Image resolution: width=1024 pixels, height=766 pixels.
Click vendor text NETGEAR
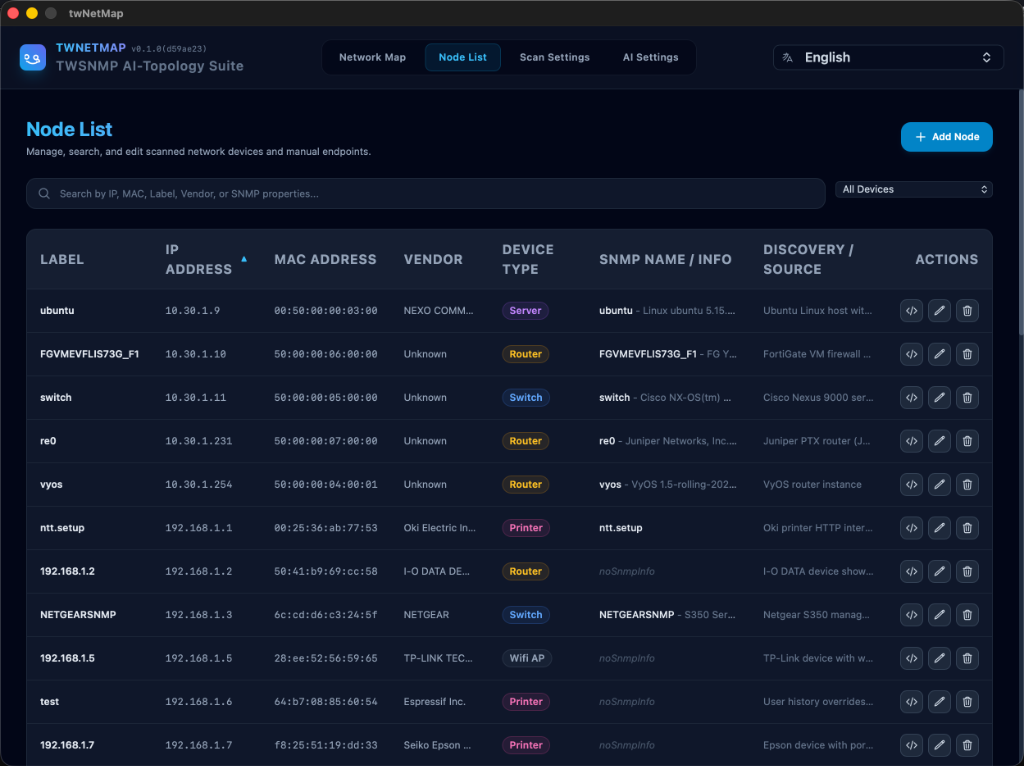[426, 615]
